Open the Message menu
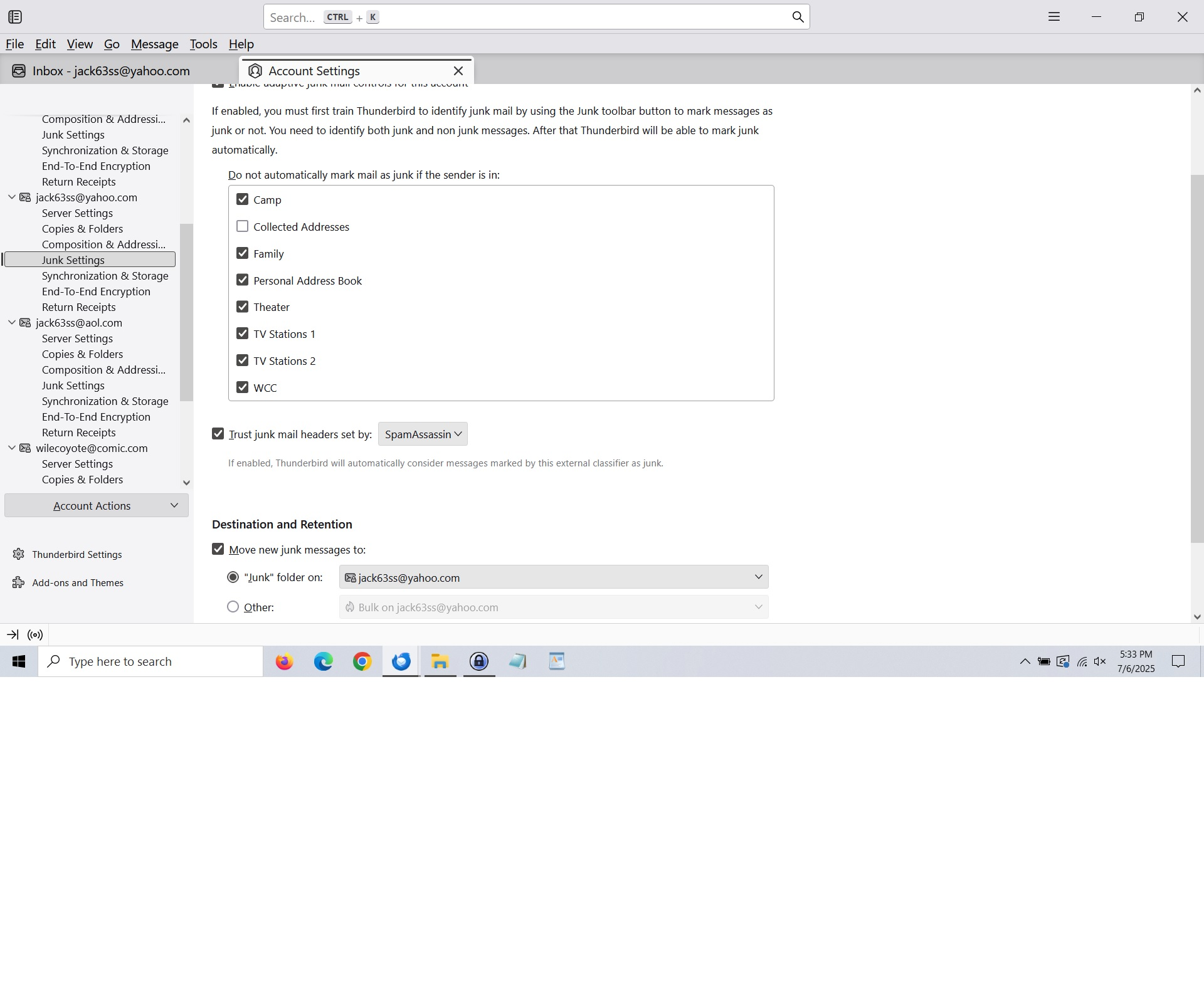The height and width of the screenshot is (1003, 1204). tap(154, 44)
